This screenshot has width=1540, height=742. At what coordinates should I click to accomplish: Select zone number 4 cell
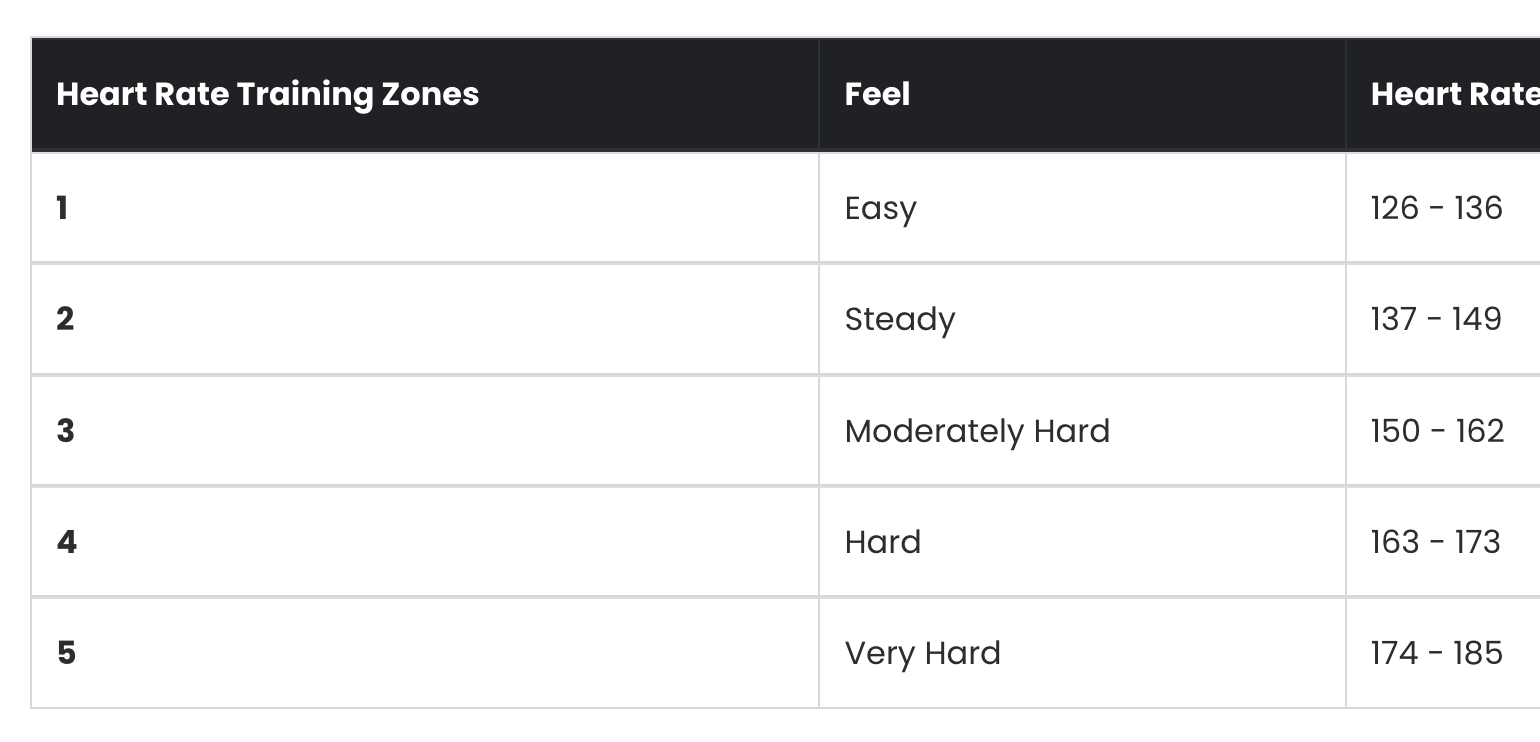coord(66,542)
